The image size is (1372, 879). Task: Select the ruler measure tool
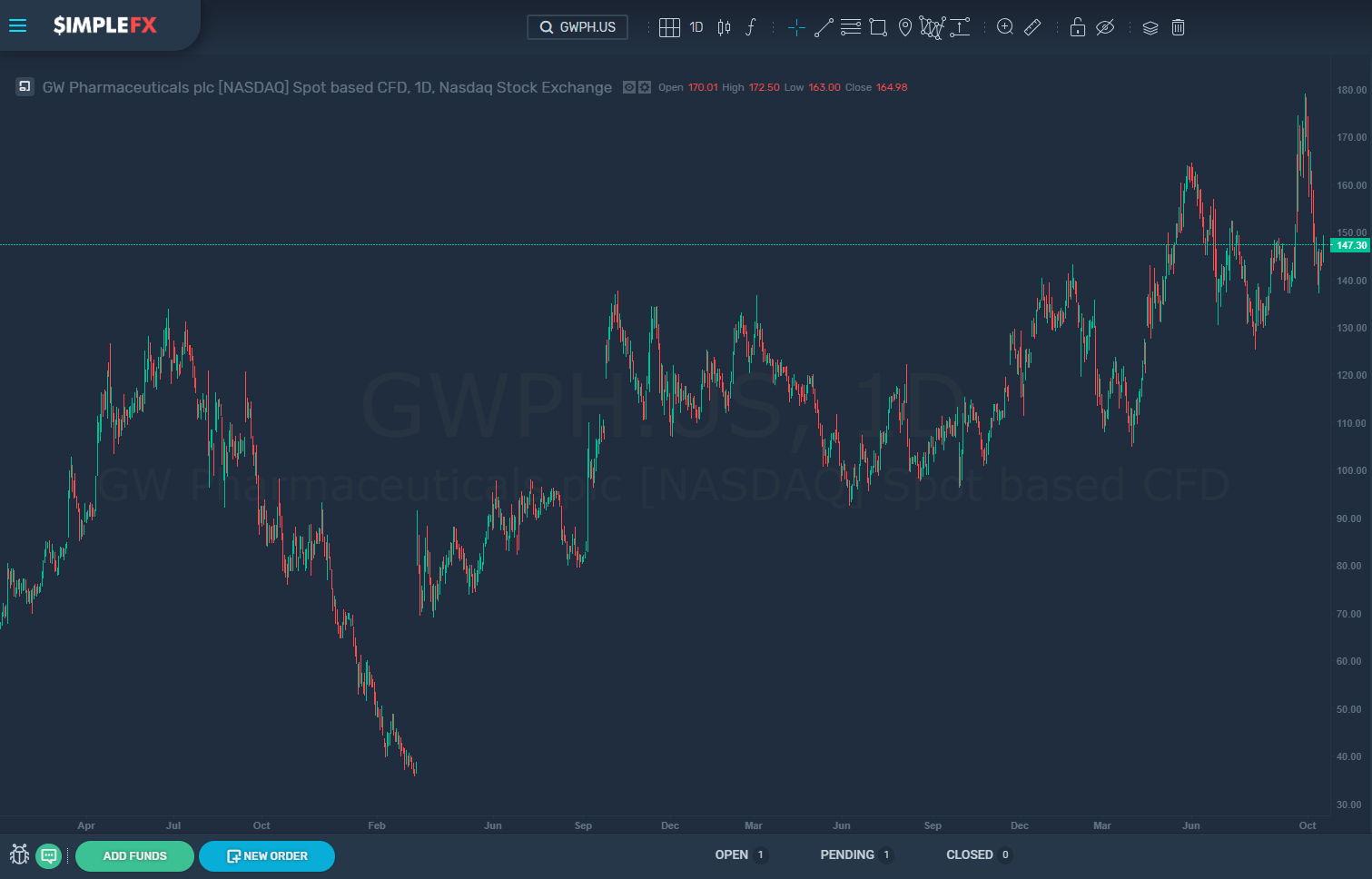pos(1032,27)
